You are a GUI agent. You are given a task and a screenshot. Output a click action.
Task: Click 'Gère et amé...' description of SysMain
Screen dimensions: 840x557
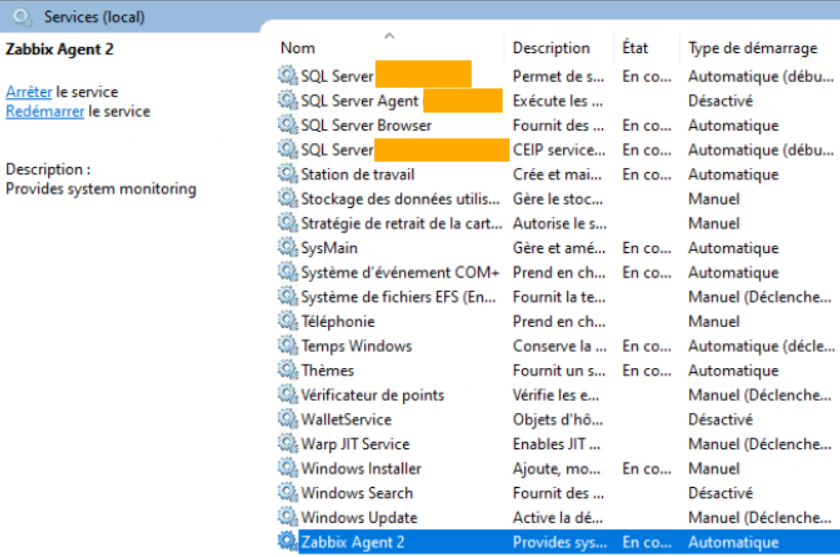pos(559,247)
